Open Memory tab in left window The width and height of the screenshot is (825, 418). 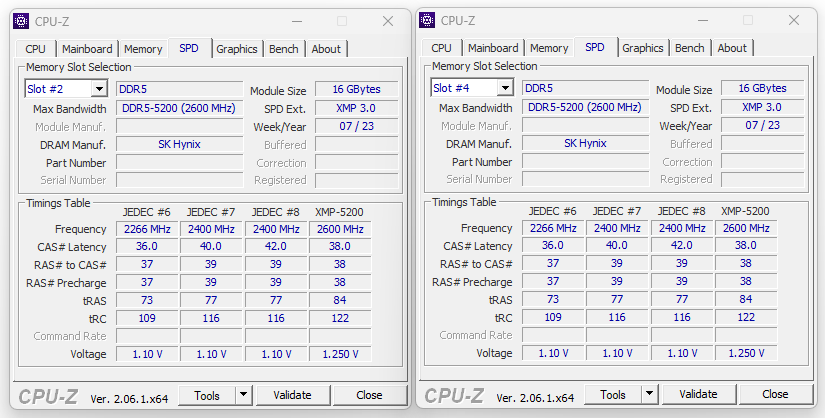click(x=143, y=49)
